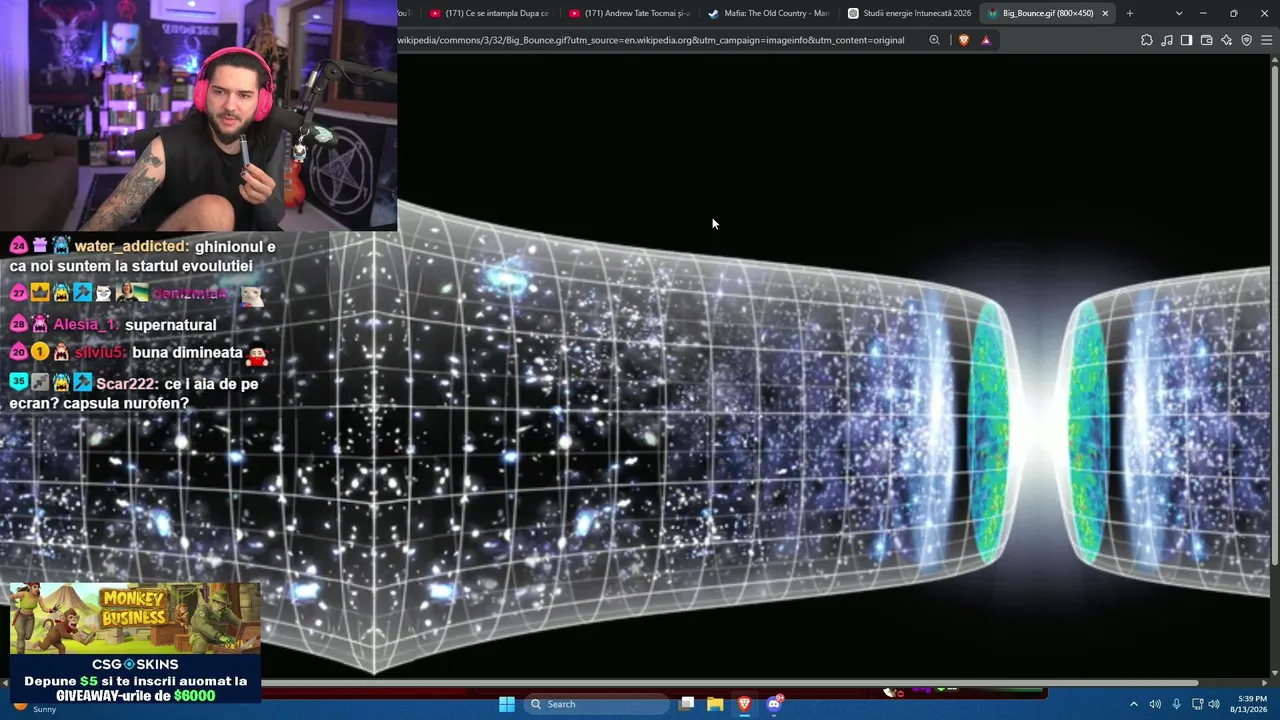The image size is (1280, 720).
Task: Click the Brave Rewards triangle icon
Action: pyautogui.click(x=986, y=40)
